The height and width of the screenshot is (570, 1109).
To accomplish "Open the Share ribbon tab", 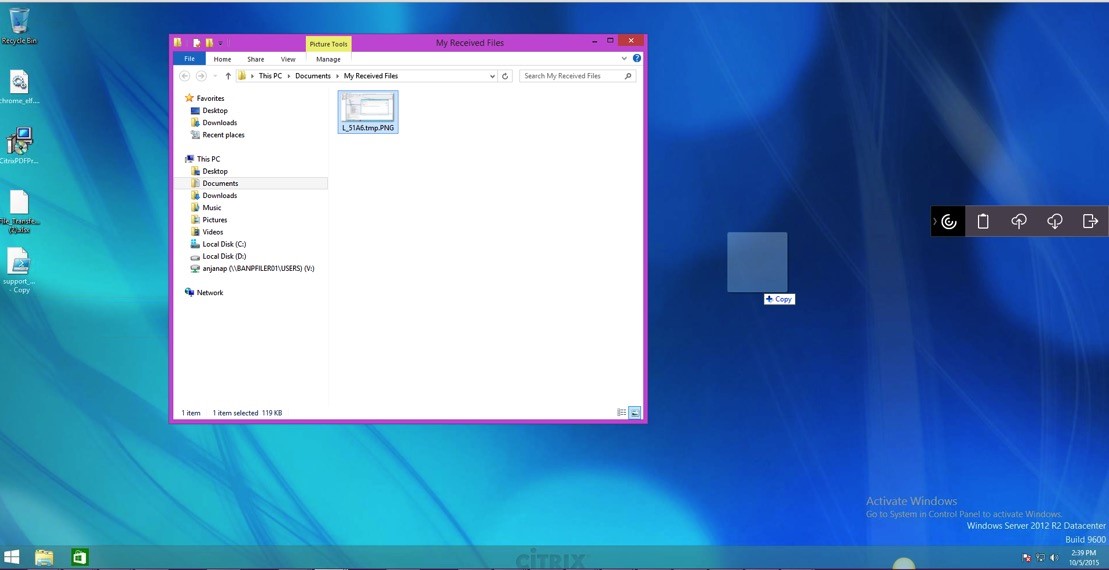I will (255, 59).
